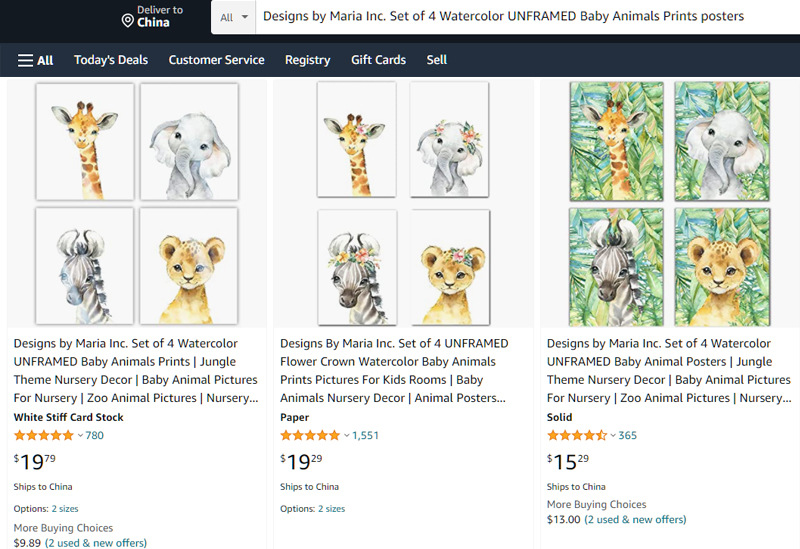Screen dimensions: 800x549
Task: Open the flower crown animals product image
Action: [x=403, y=203]
